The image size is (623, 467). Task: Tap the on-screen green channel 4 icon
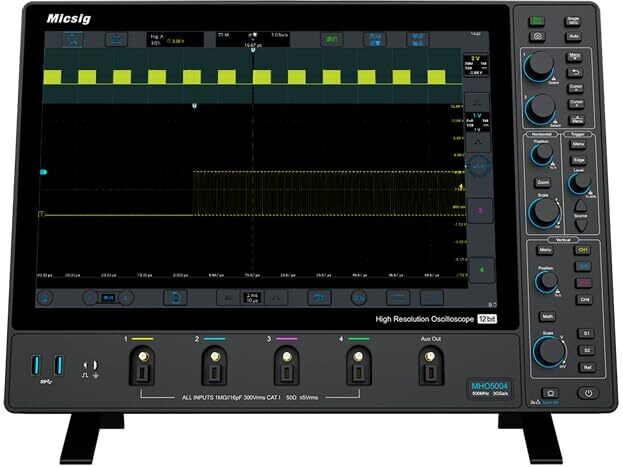point(478,269)
